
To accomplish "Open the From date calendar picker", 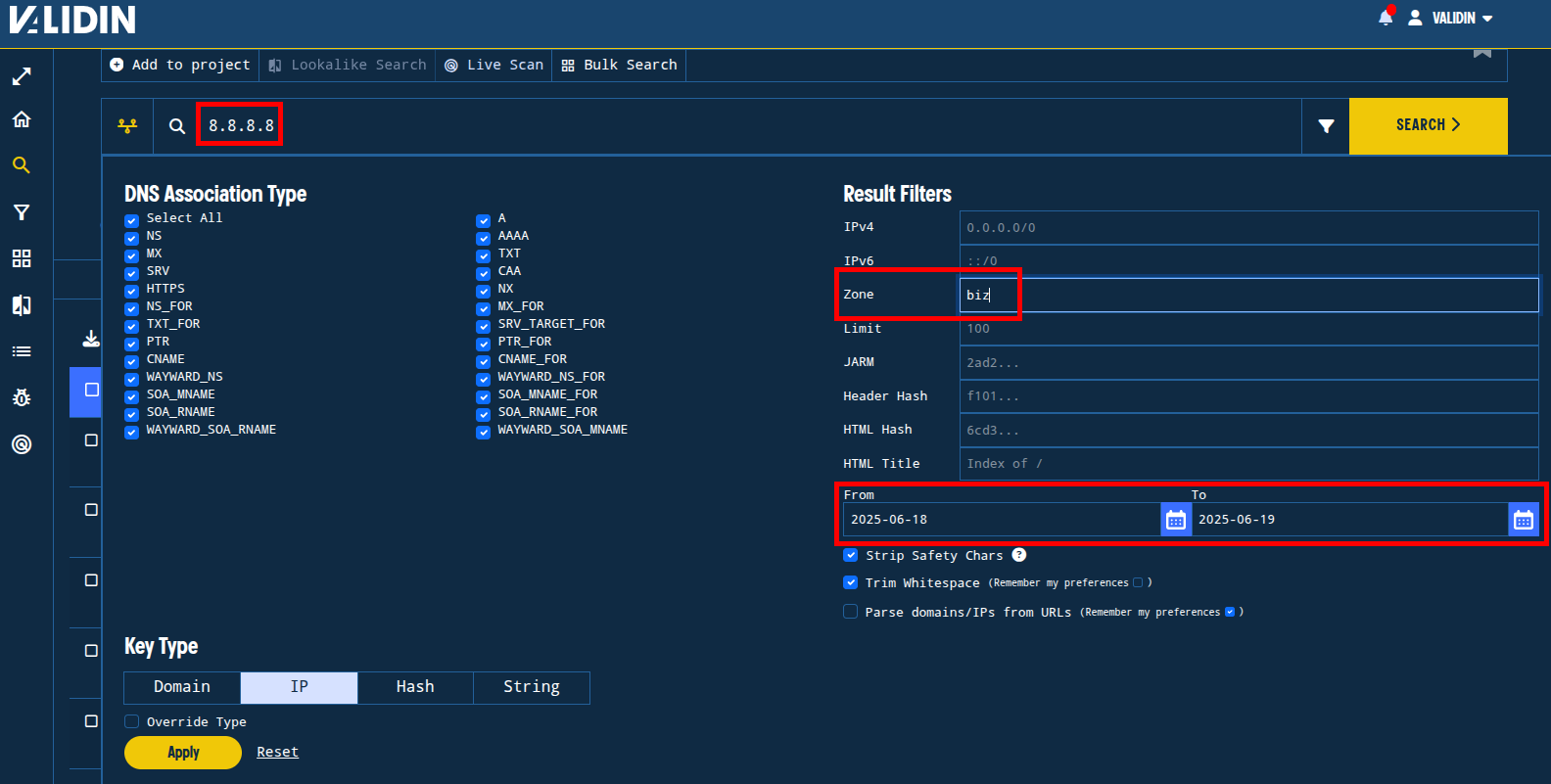I will pos(1176,520).
